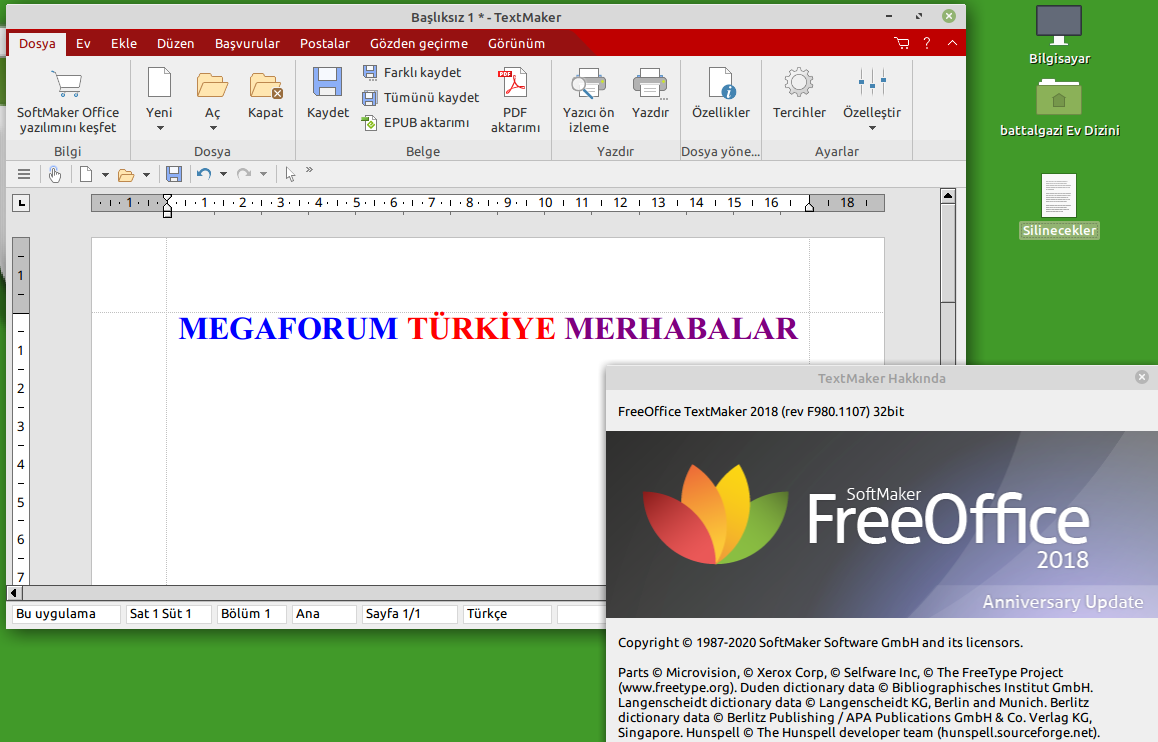1158x742 pixels.
Task: Expand new document dropdown in quick toolbar
Action: pyautogui.click(x=105, y=175)
